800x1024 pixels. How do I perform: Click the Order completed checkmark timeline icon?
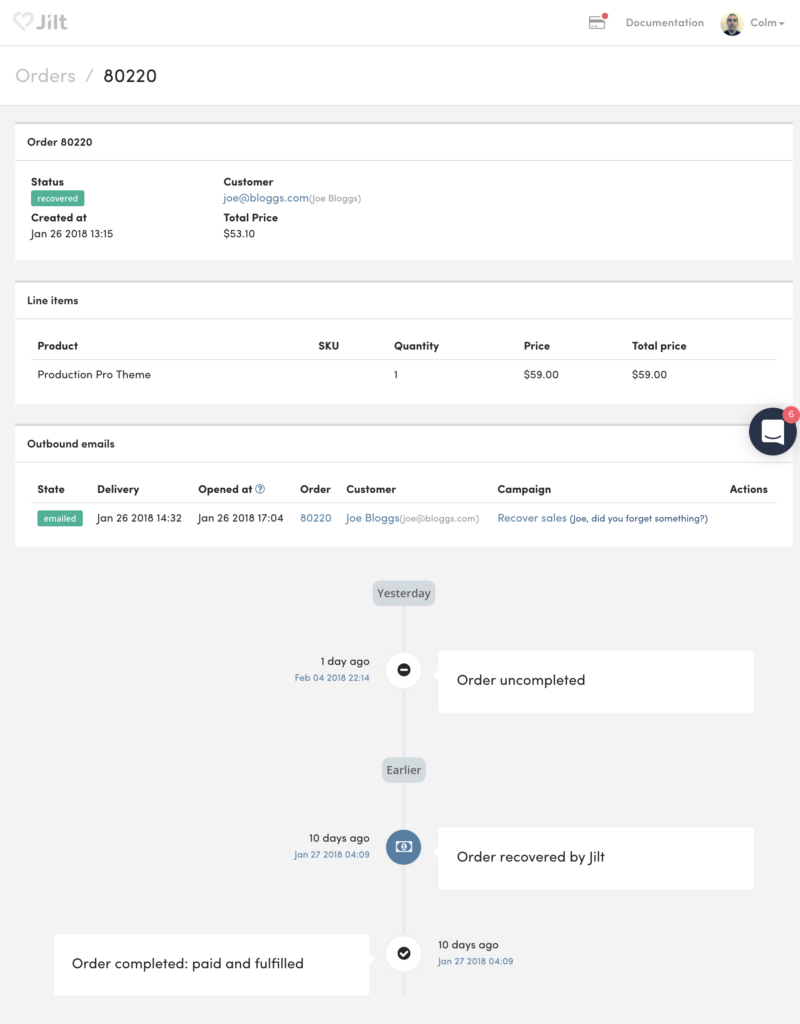point(404,953)
